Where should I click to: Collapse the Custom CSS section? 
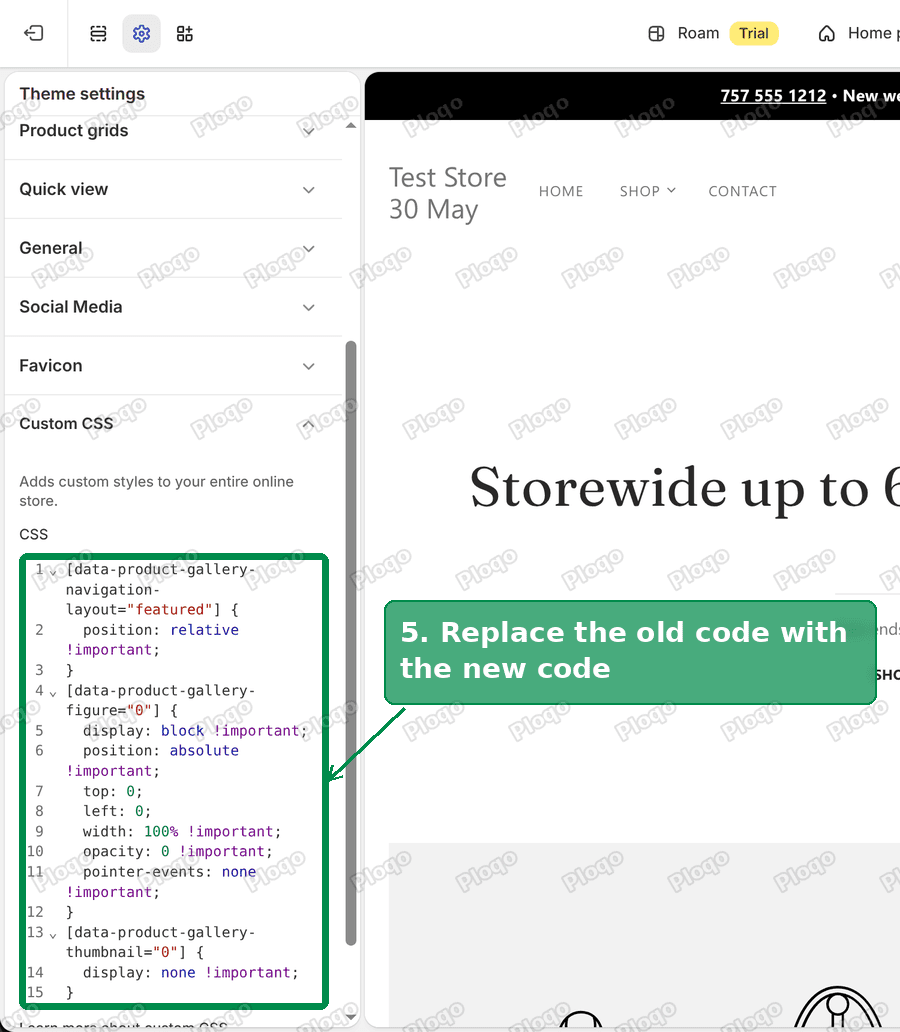coord(174,424)
